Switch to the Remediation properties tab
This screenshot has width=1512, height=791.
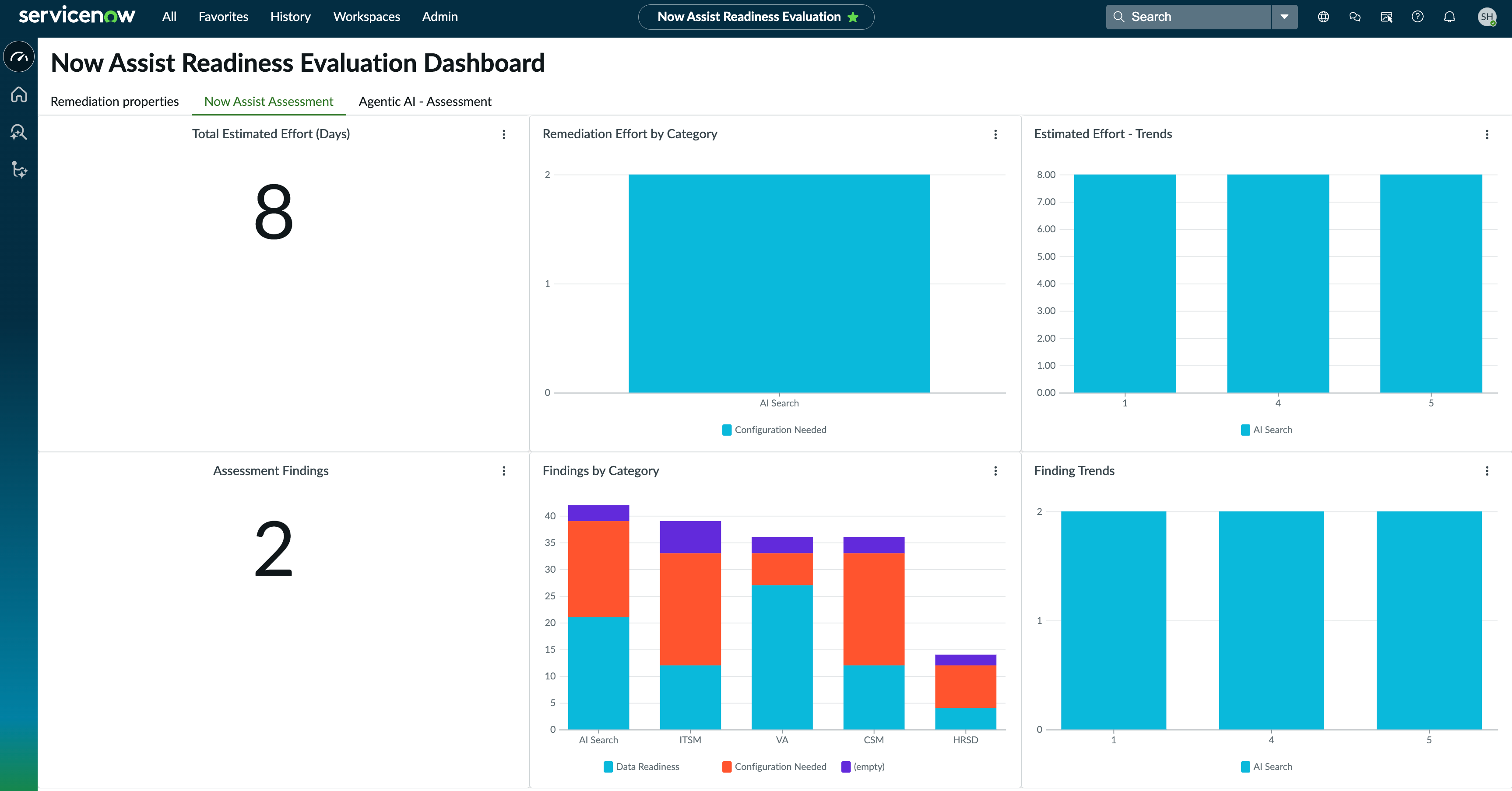(x=114, y=101)
